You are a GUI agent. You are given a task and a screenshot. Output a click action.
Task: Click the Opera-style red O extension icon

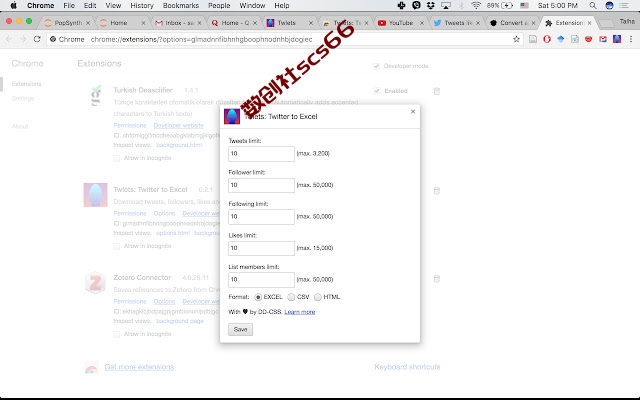point(547,39)
